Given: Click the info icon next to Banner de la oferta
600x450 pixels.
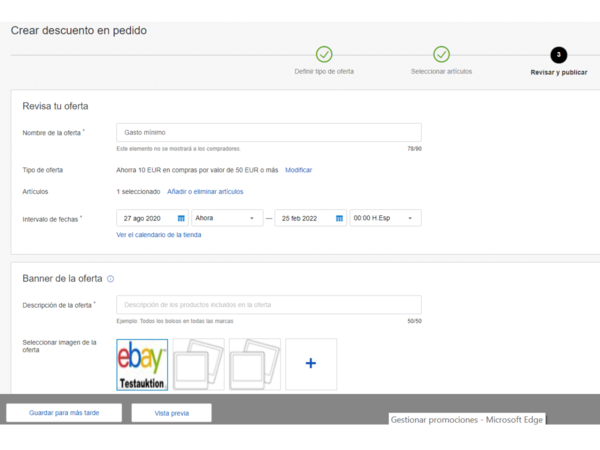Looking at the screenshot, I should pos(111,279).
